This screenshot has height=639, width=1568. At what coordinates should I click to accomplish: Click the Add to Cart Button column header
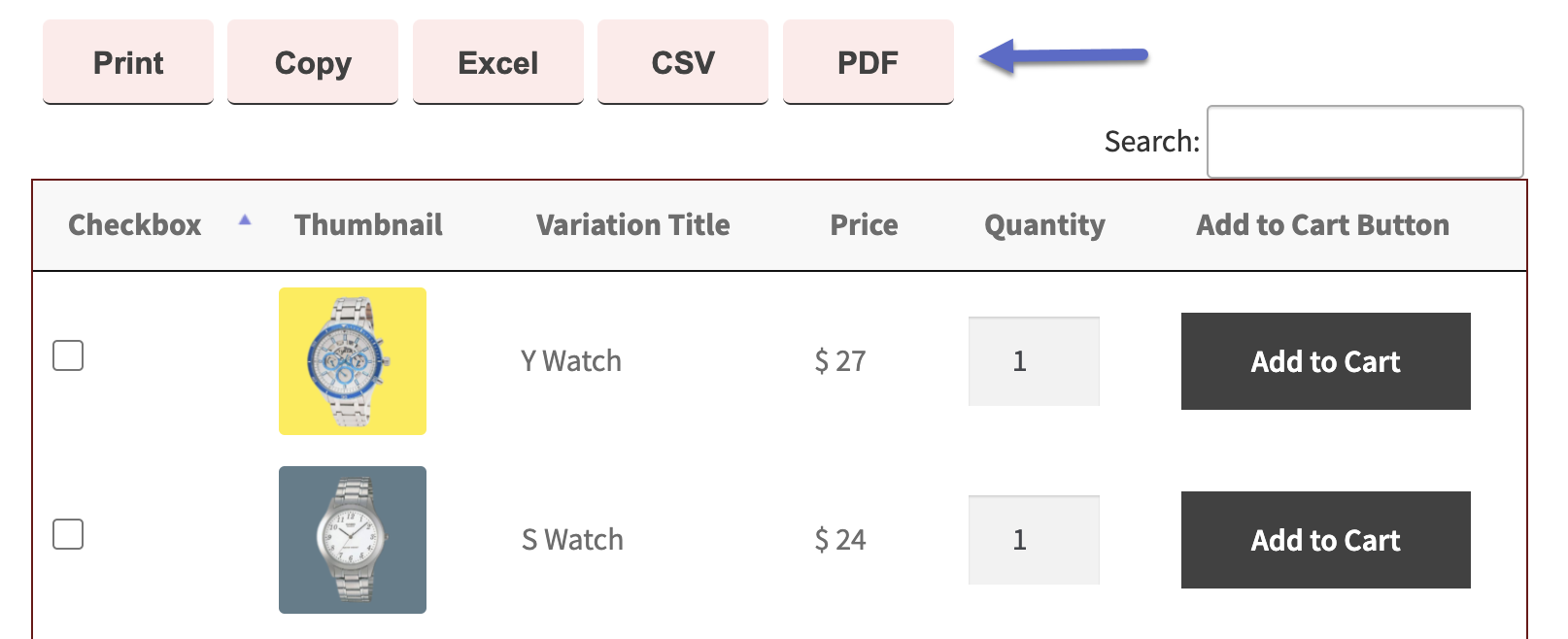click(1322, 224)
